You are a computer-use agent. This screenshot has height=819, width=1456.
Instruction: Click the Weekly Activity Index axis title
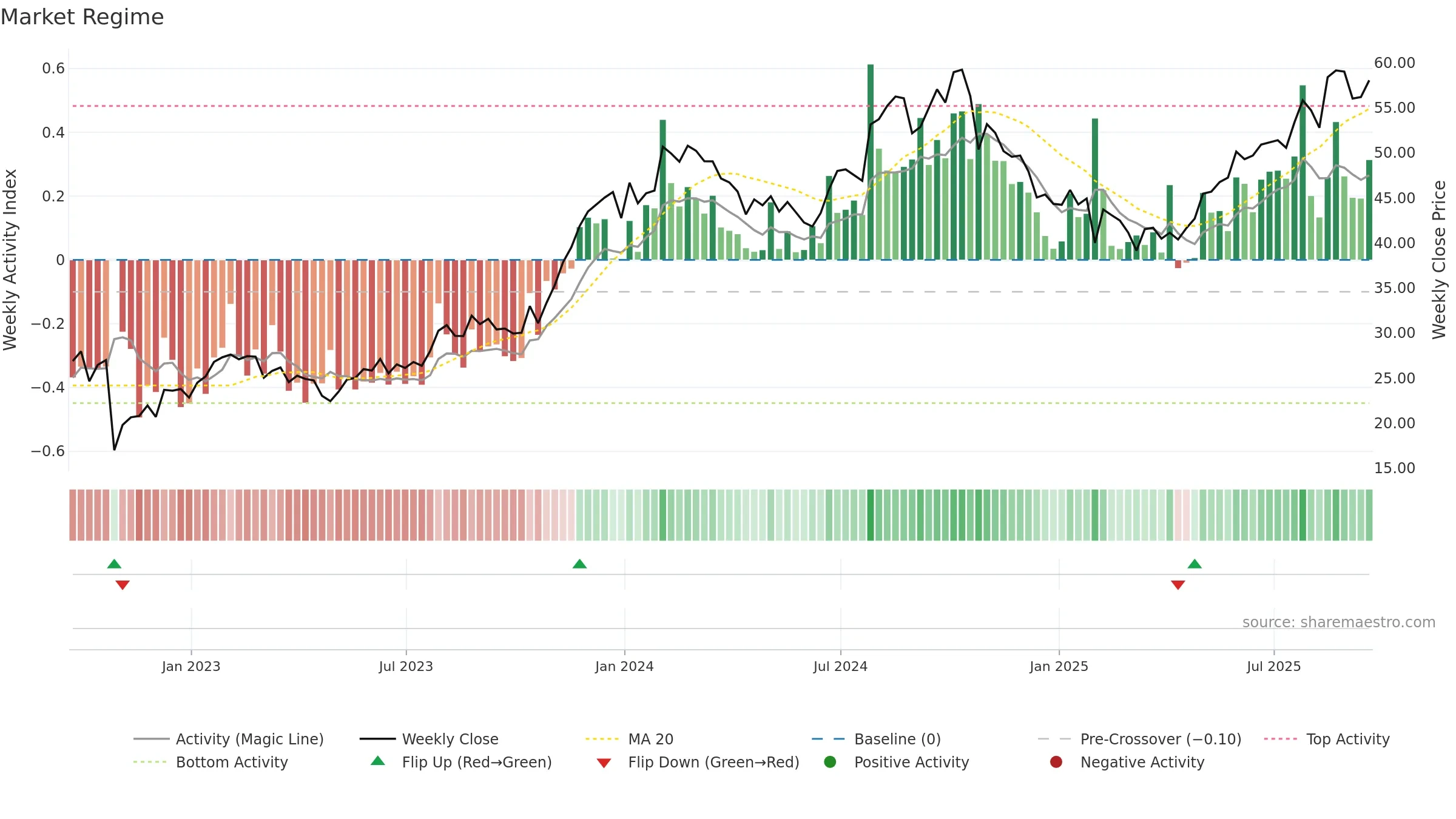pyautogui.click(x=10, y=260)
